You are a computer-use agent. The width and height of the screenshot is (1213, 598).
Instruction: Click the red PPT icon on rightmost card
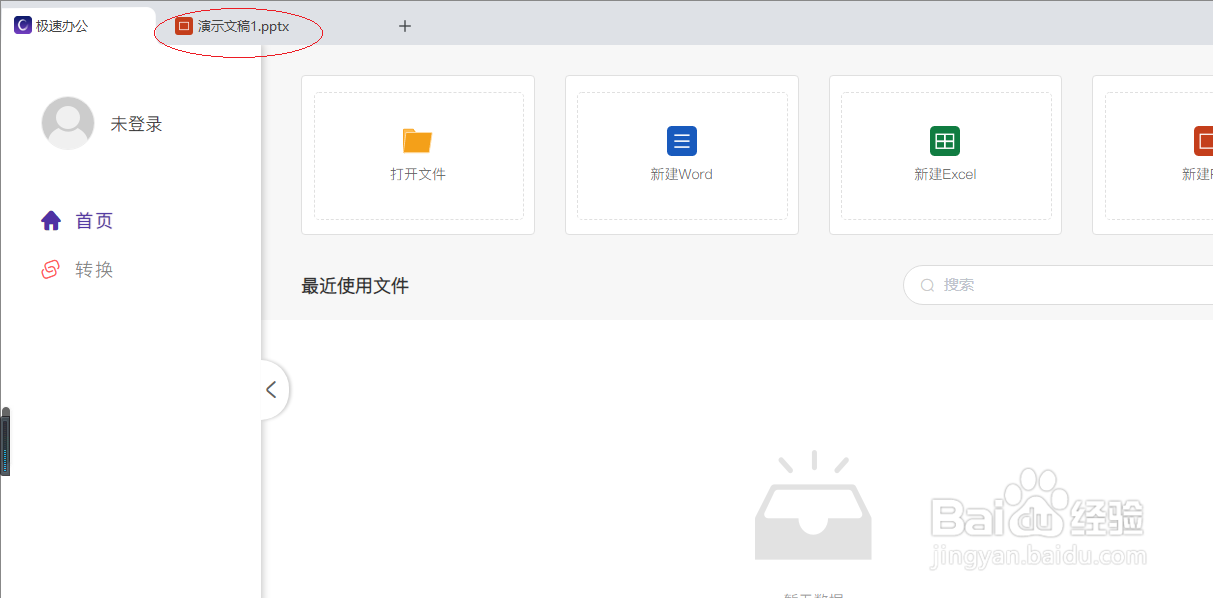(x=1204, y=141)
